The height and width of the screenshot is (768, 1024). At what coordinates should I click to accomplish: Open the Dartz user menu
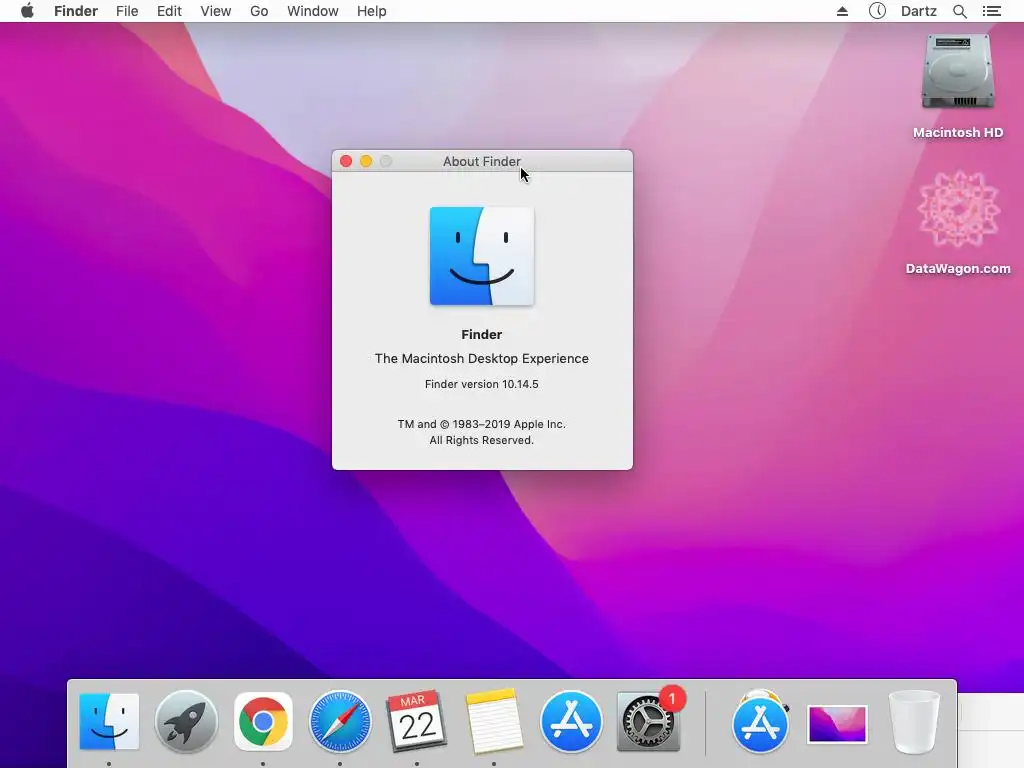919,11
